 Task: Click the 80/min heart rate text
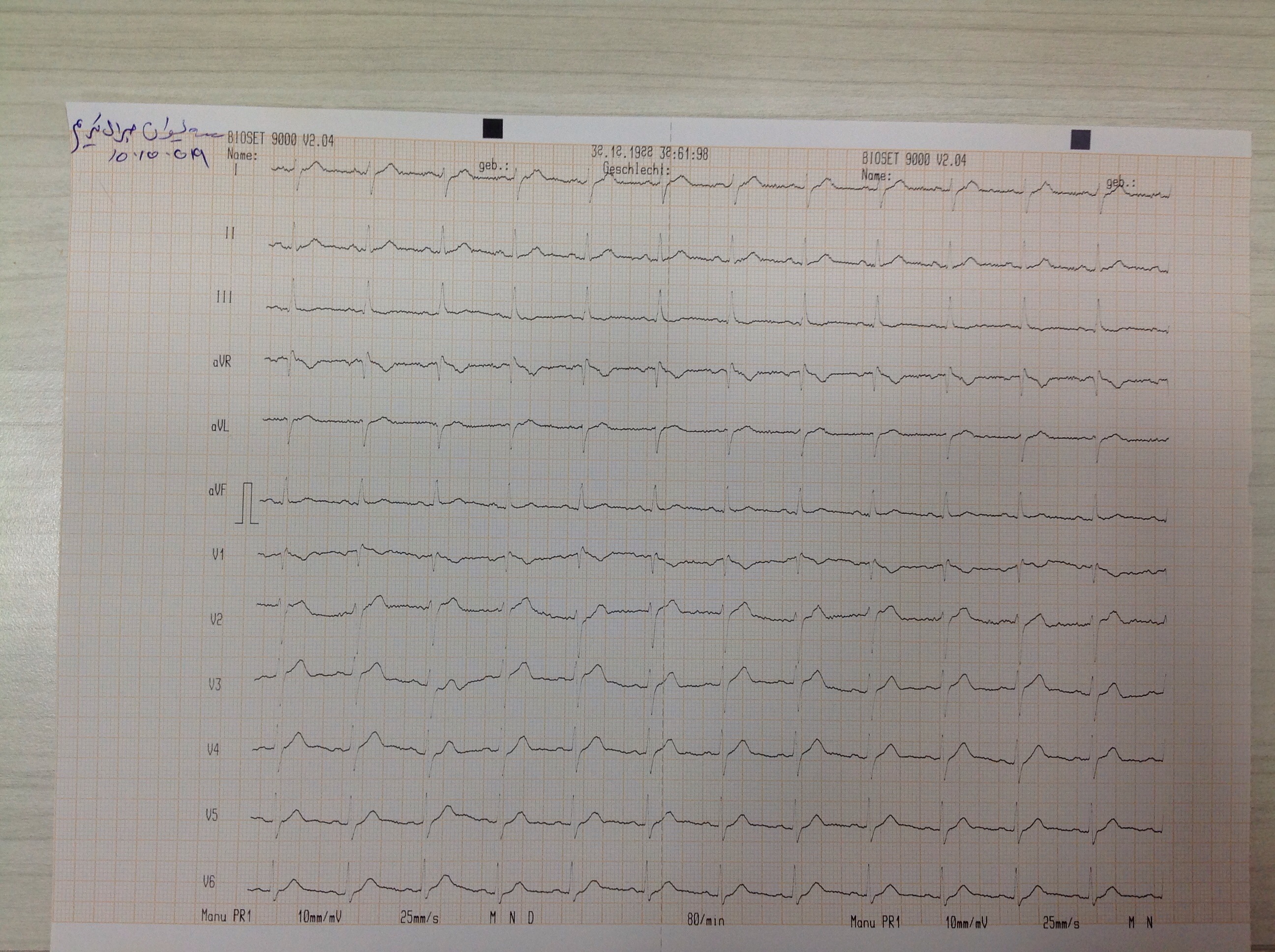[705, 921]
